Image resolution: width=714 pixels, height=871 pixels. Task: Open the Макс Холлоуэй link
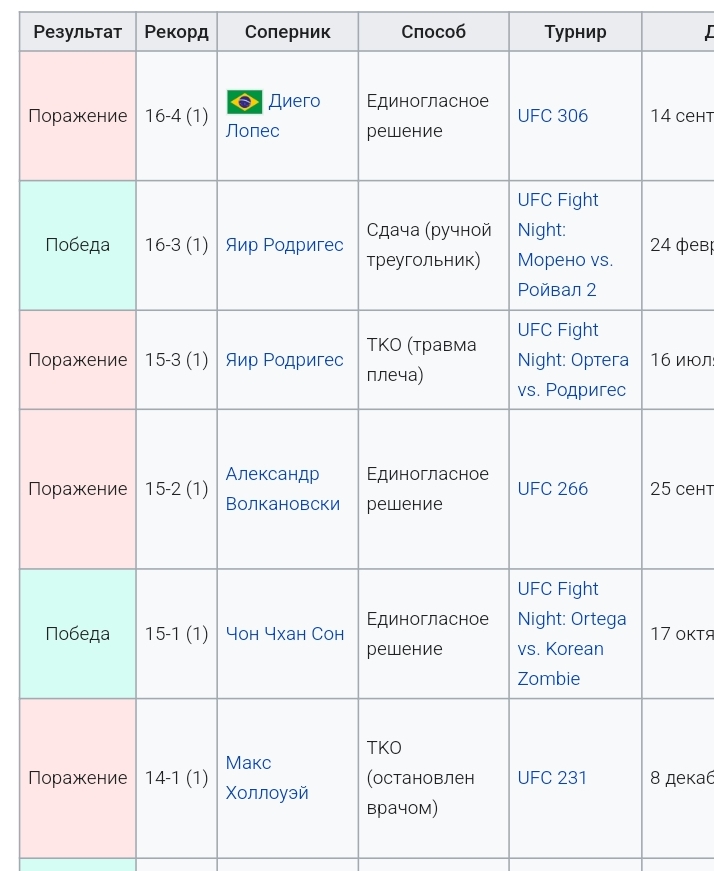click(x=267, y=778)
